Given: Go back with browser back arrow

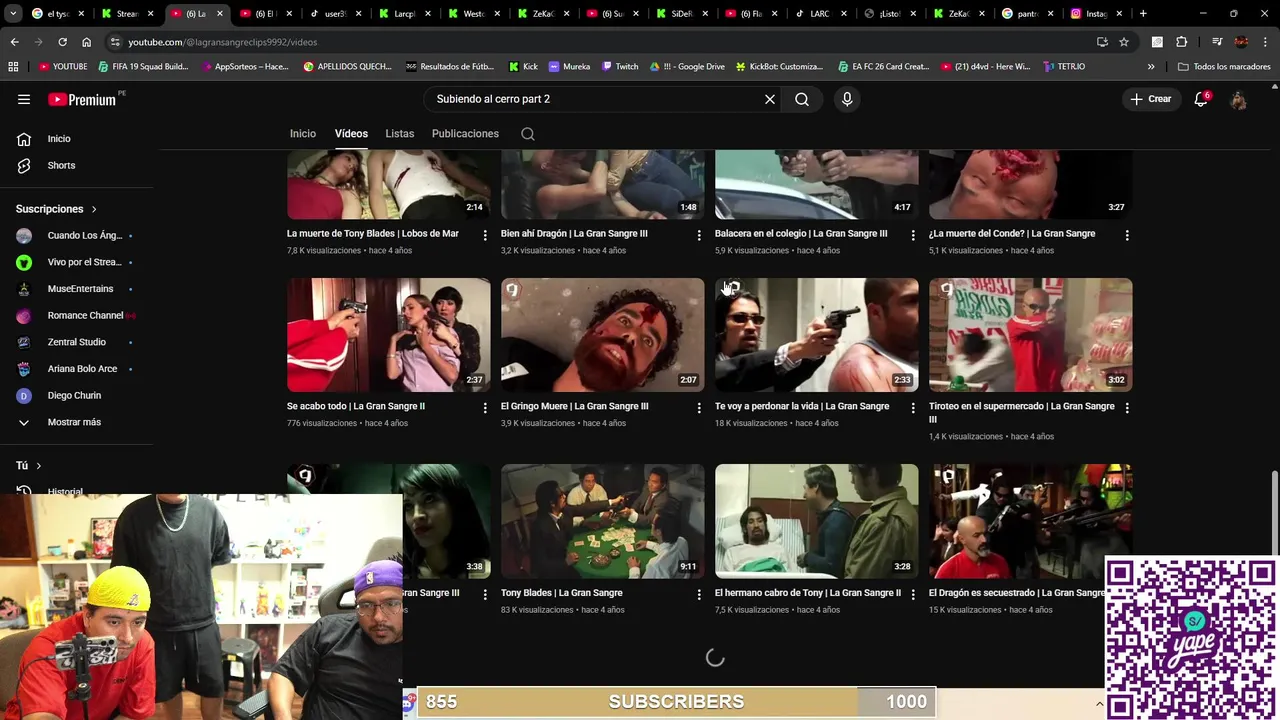Looking at the screenshot, I should pos(14,42).
